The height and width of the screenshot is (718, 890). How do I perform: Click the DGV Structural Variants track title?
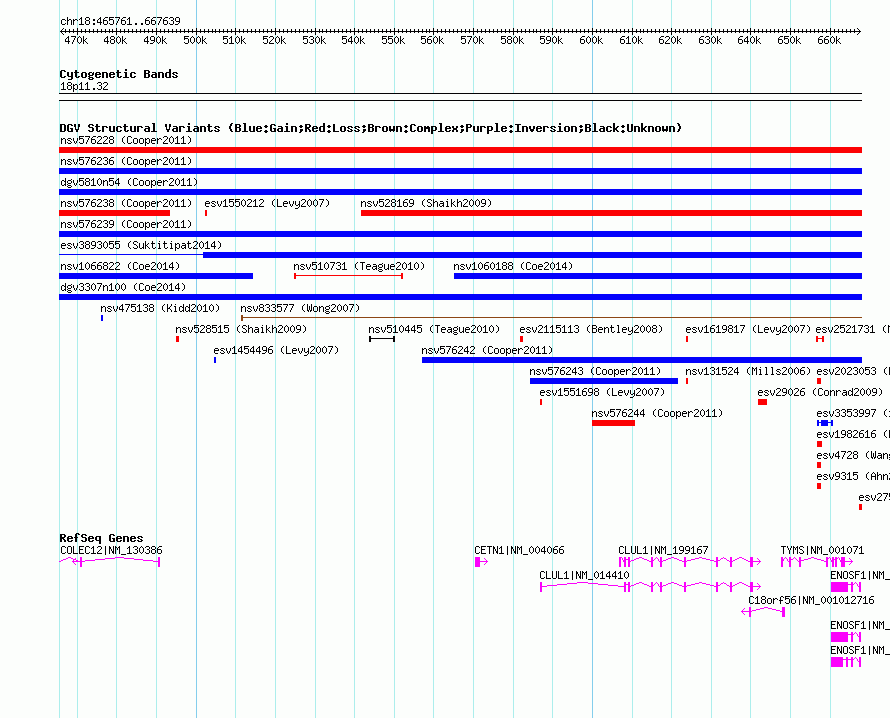point(371,128)
